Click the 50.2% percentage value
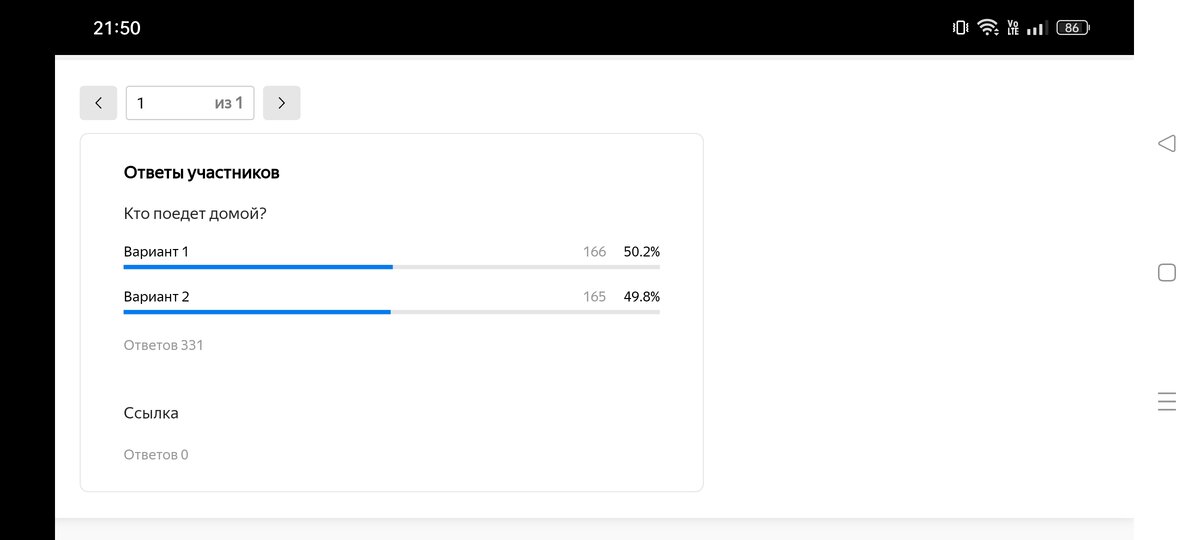Viewport: 1200px width, 540px height. pos(641,252)
